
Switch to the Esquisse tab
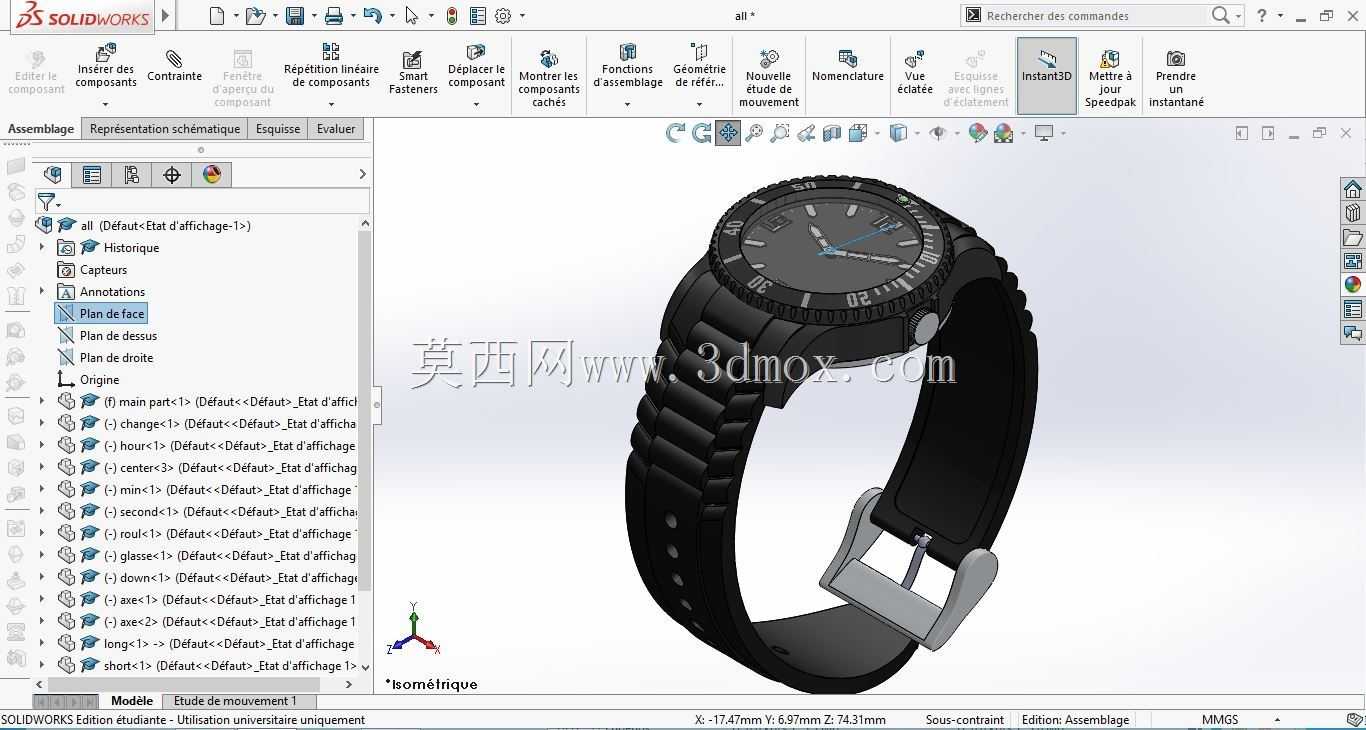pyautogui.click(x=278, y=129)
